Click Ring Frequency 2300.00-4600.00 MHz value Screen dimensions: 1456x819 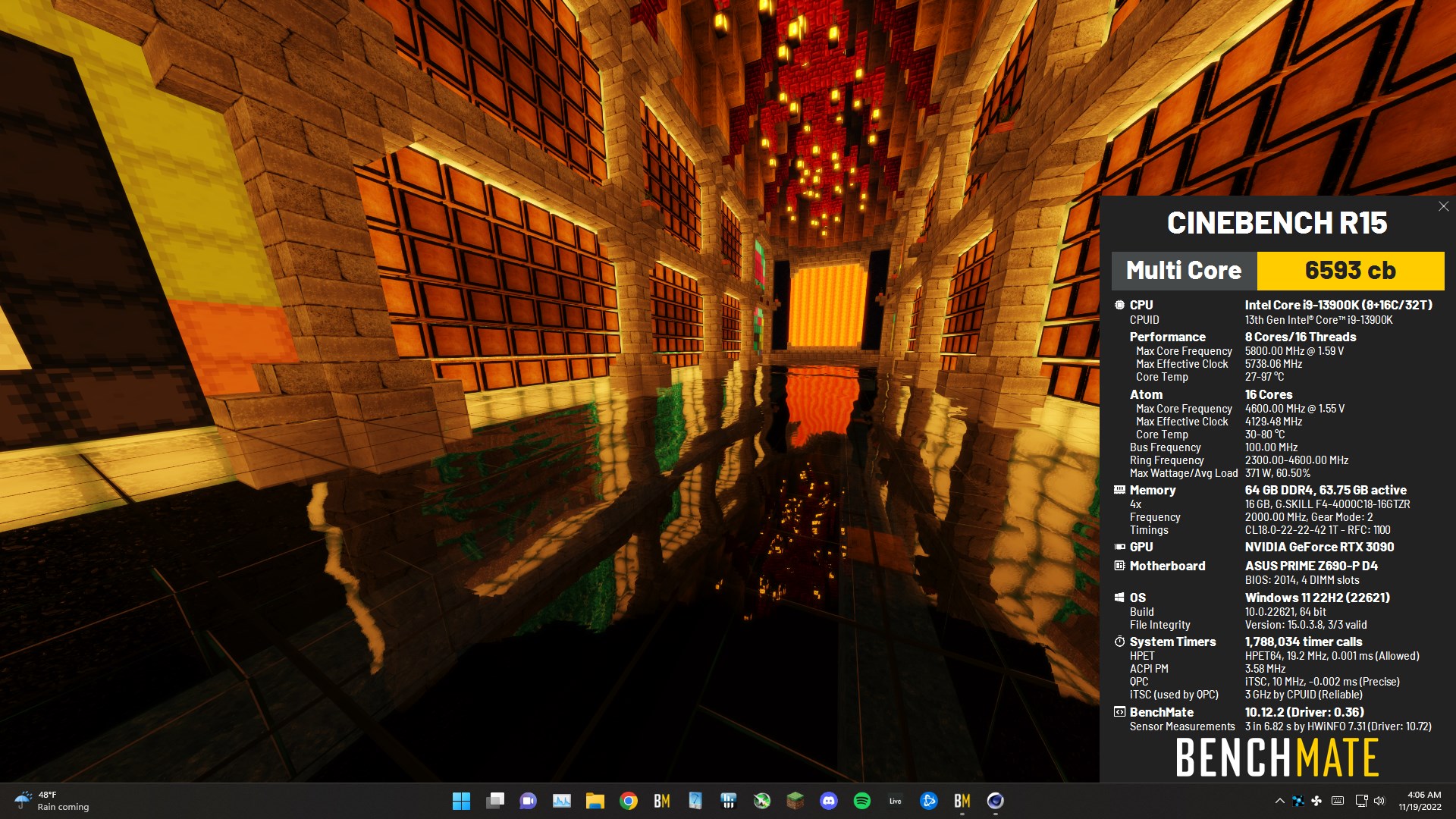[1297, 460]
